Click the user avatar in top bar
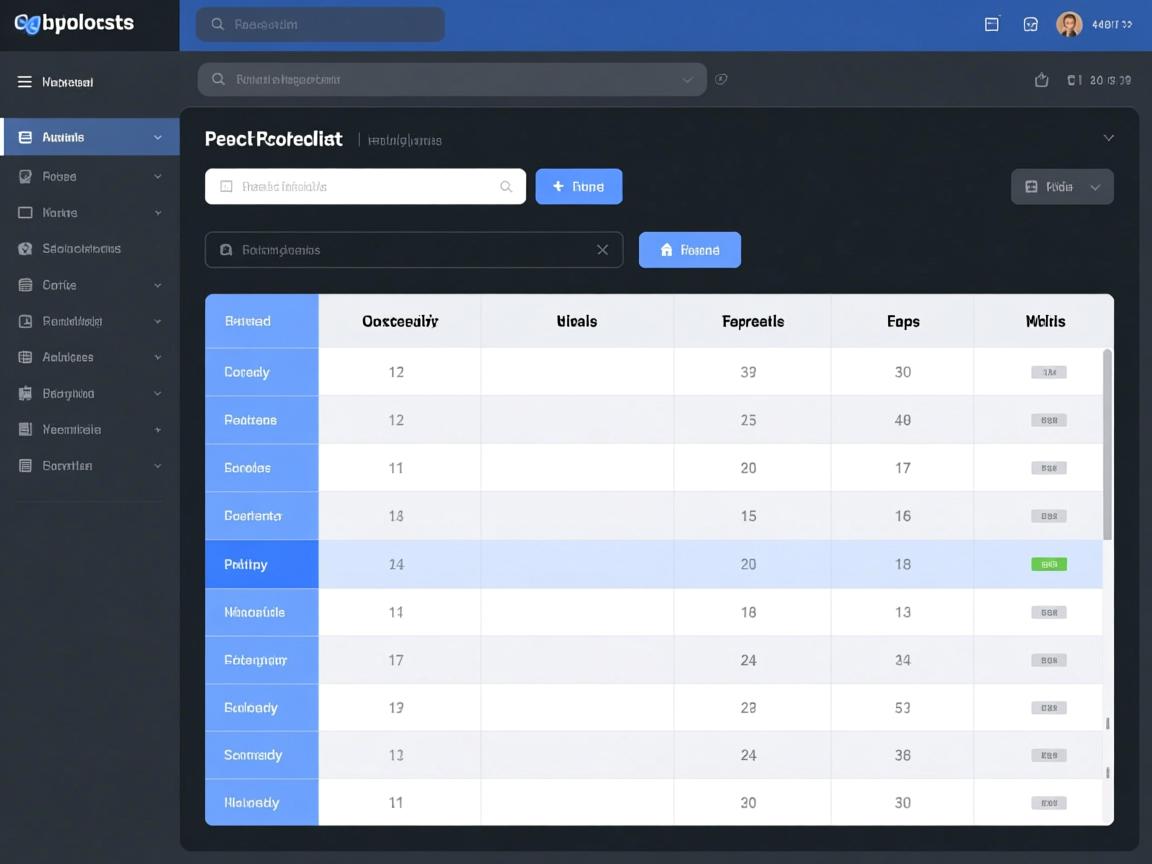The width and height of the screenshot is (1152, 864). [x=1069, y=25]
